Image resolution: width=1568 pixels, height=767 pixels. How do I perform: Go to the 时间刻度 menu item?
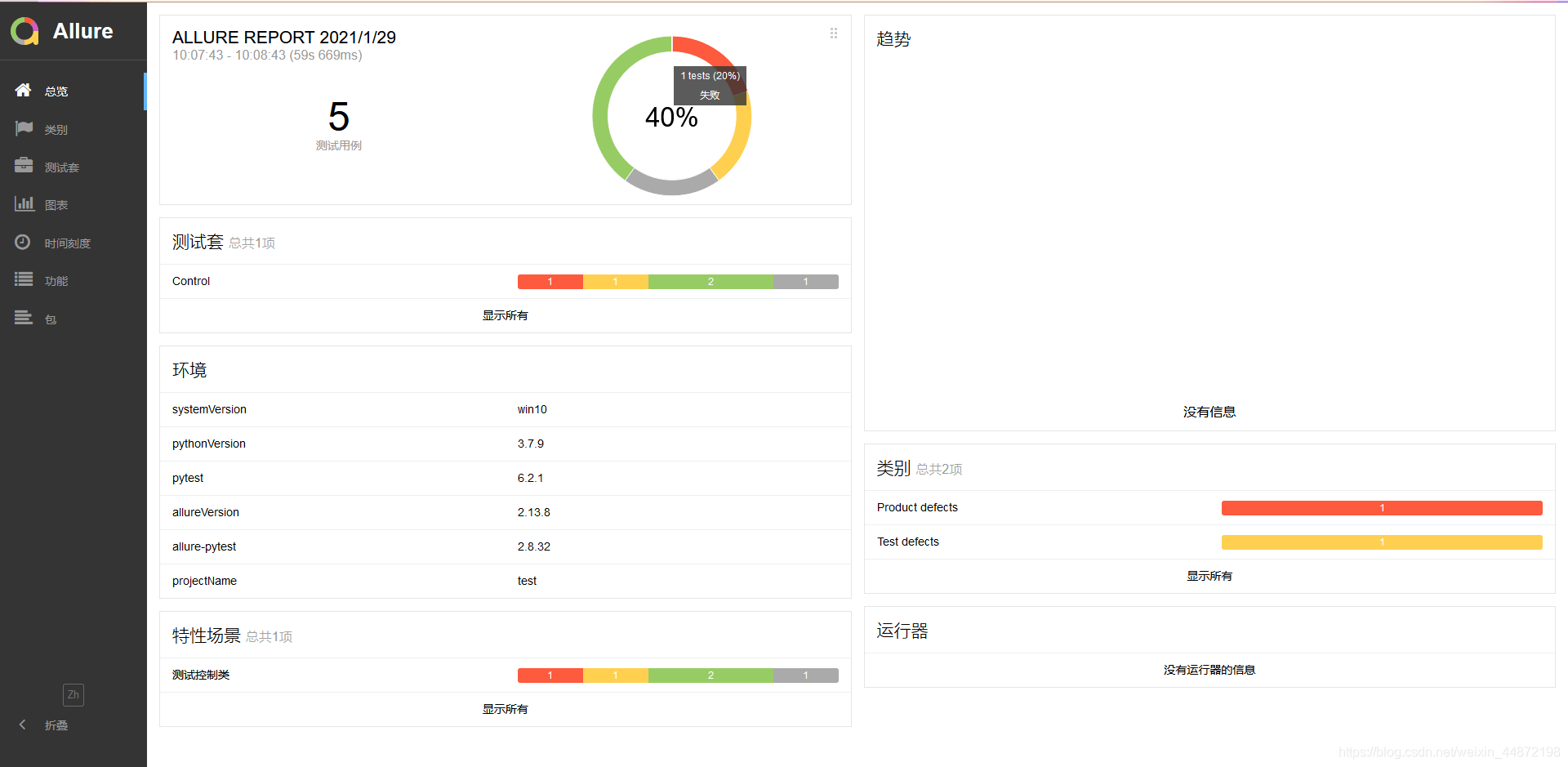point(73,243)
